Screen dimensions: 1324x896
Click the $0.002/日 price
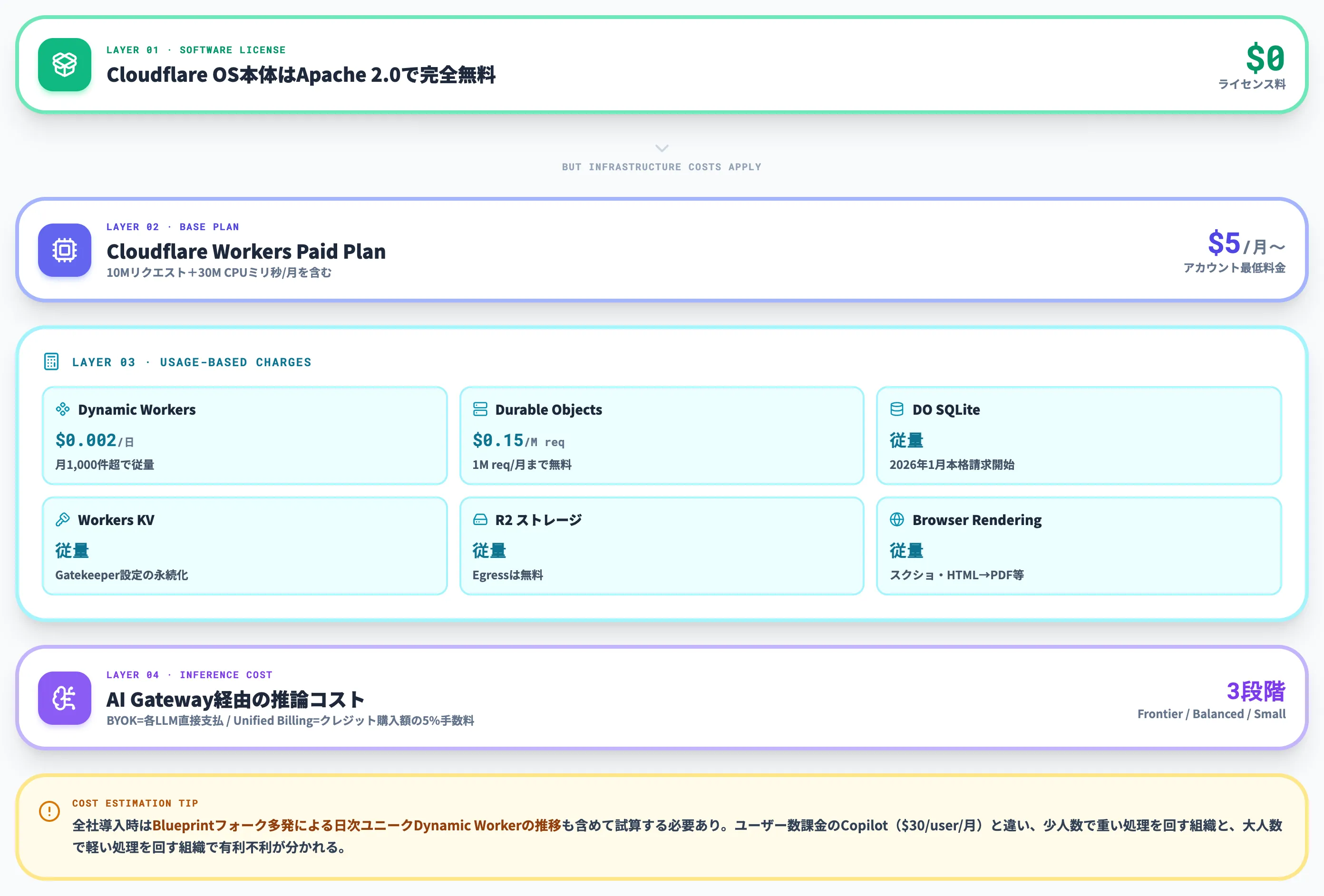(x=95, y=440)
